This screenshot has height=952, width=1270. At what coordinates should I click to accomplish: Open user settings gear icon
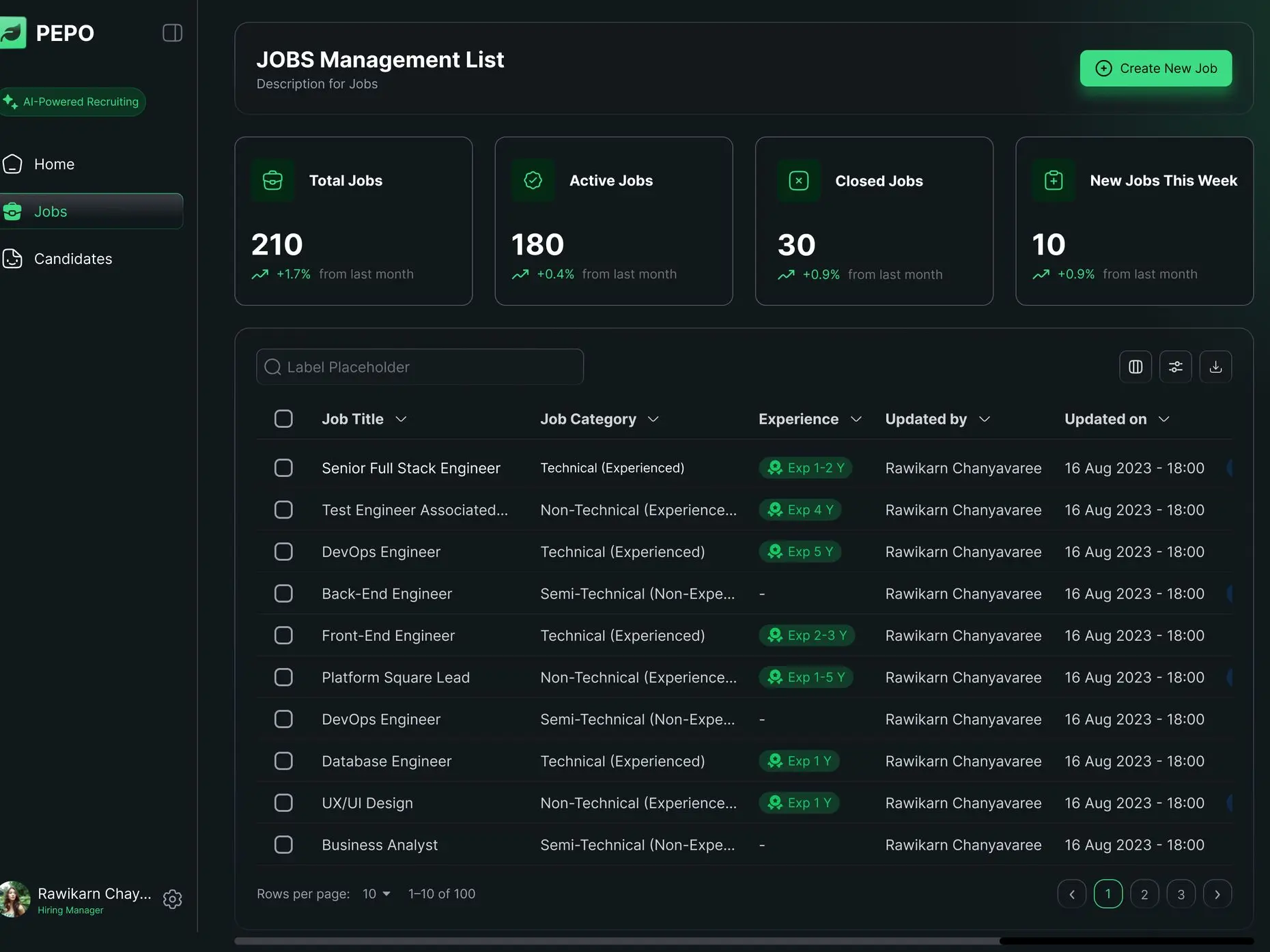tap(172, 899)
